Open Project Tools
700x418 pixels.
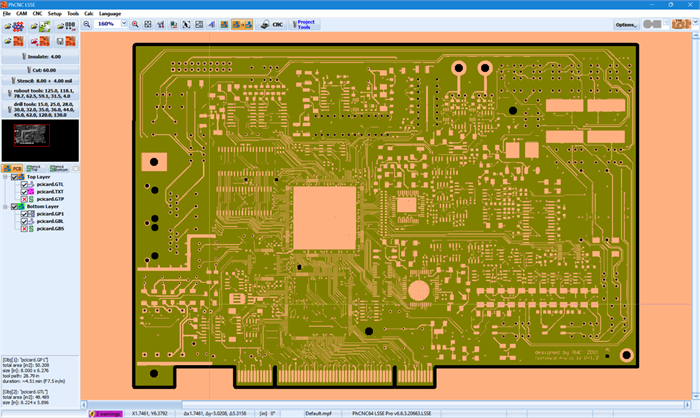(304, 24)
